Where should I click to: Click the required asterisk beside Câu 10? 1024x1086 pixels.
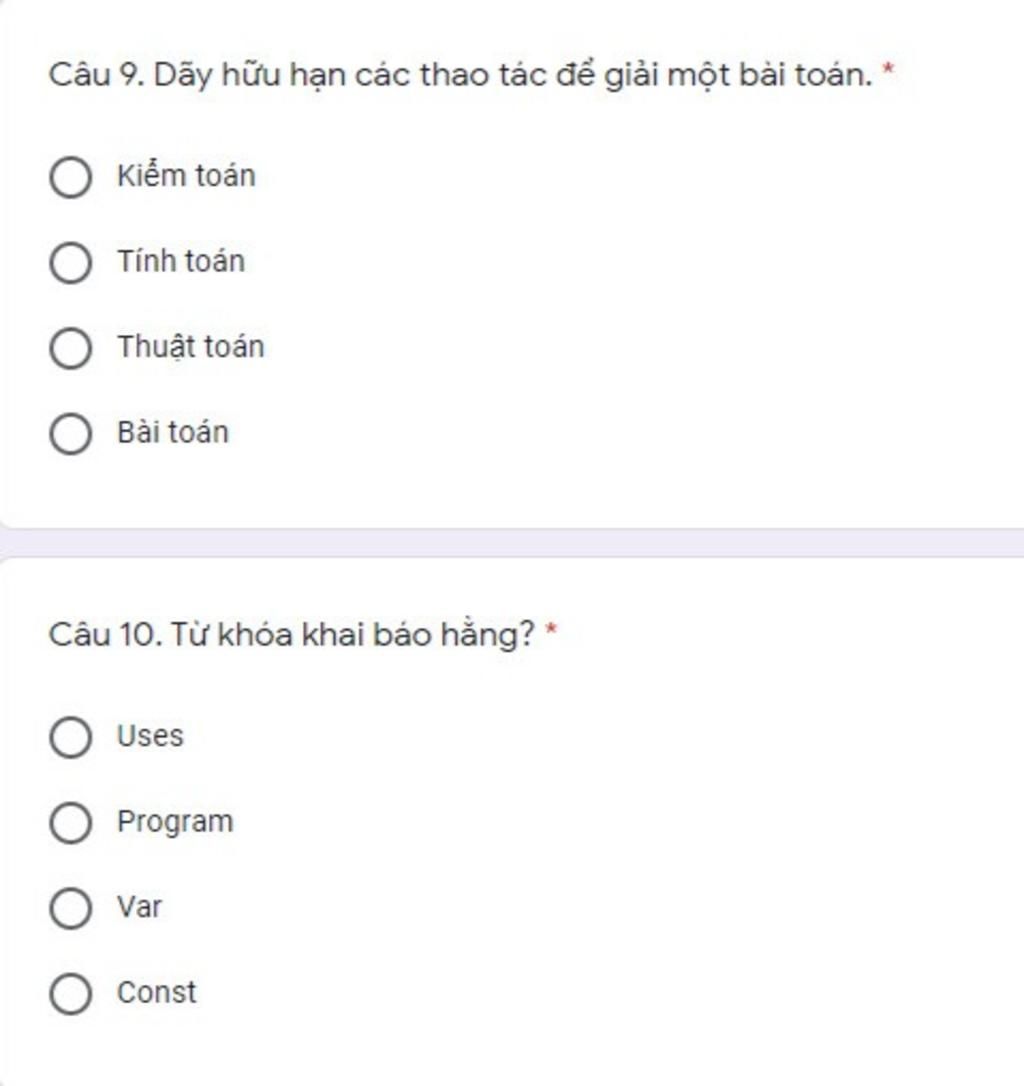[551, 630]
